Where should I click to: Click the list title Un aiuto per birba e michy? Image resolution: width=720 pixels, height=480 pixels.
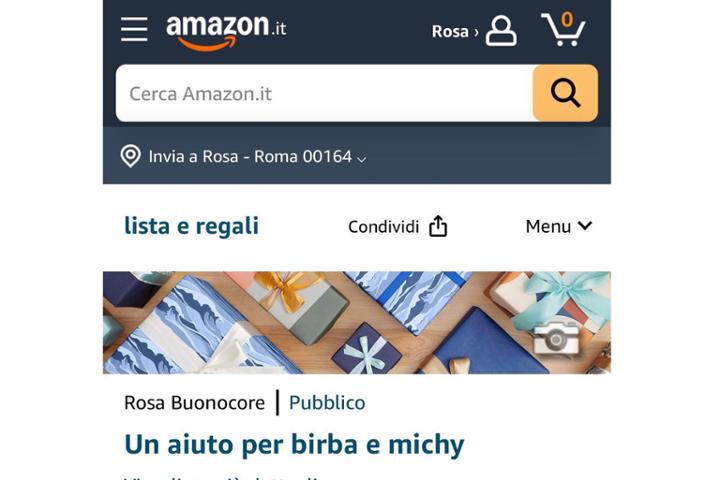[294, 445]
